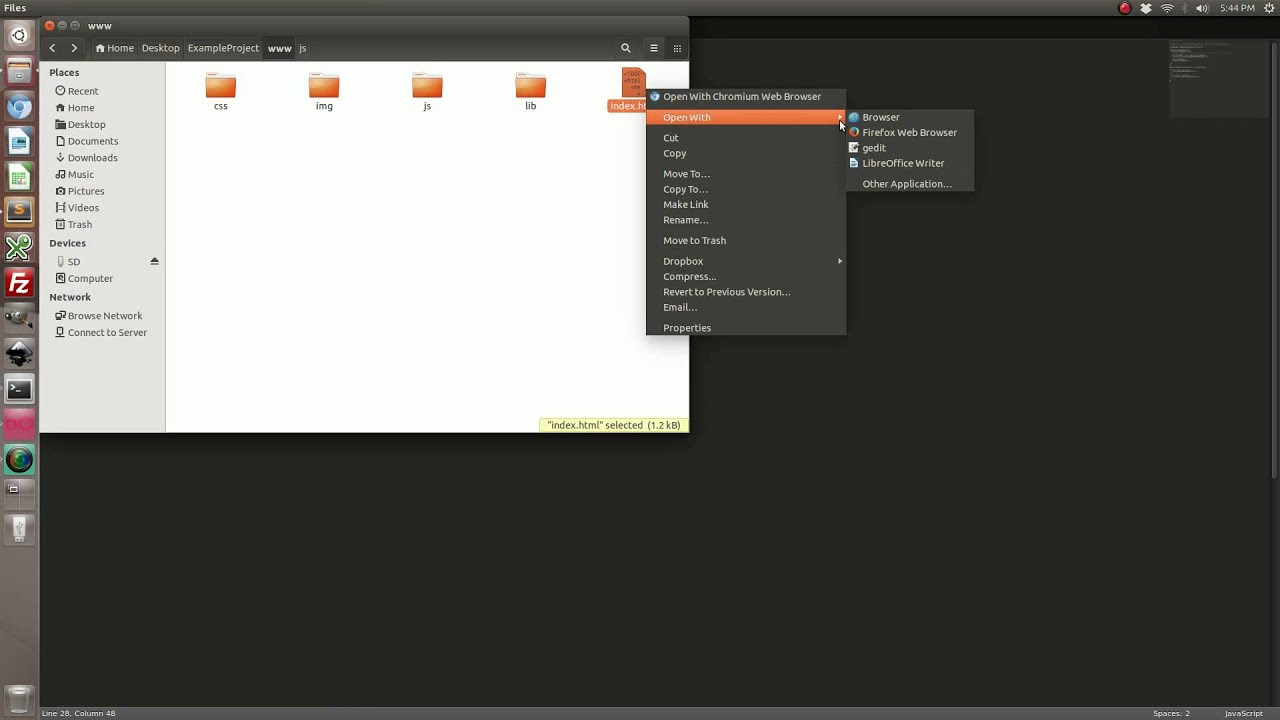Open the Dropbox tray indicator
This screenshot has width=1280, height=720.
tap(1146, 8)
